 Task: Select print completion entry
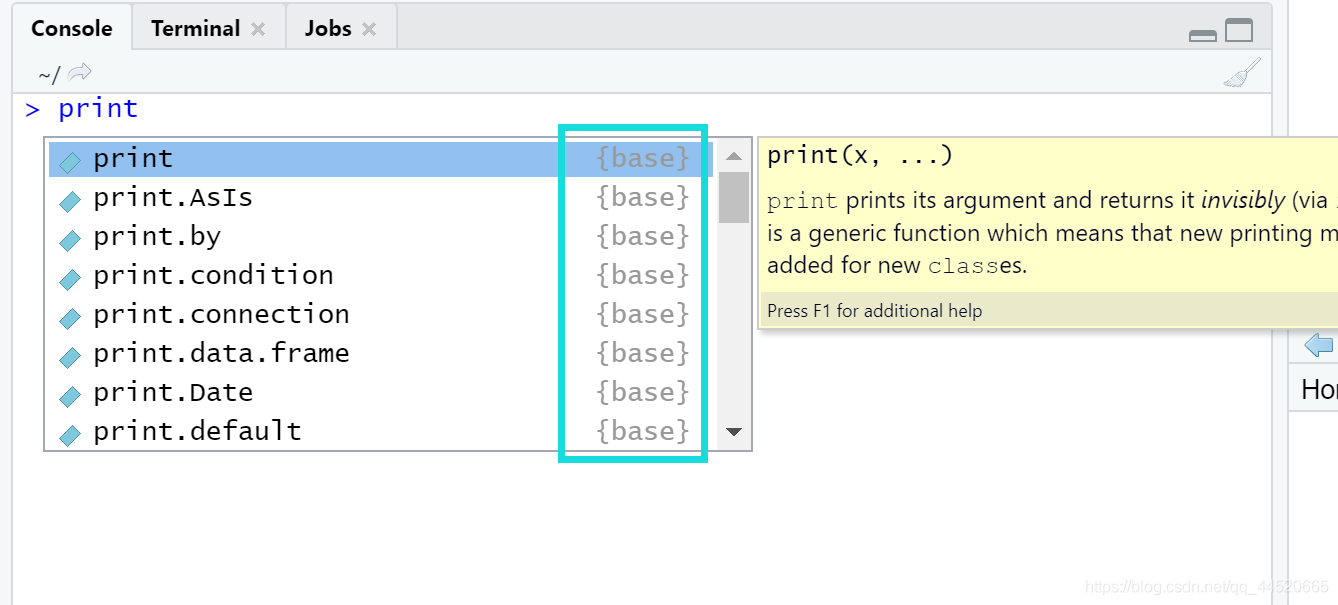point(381,159)
